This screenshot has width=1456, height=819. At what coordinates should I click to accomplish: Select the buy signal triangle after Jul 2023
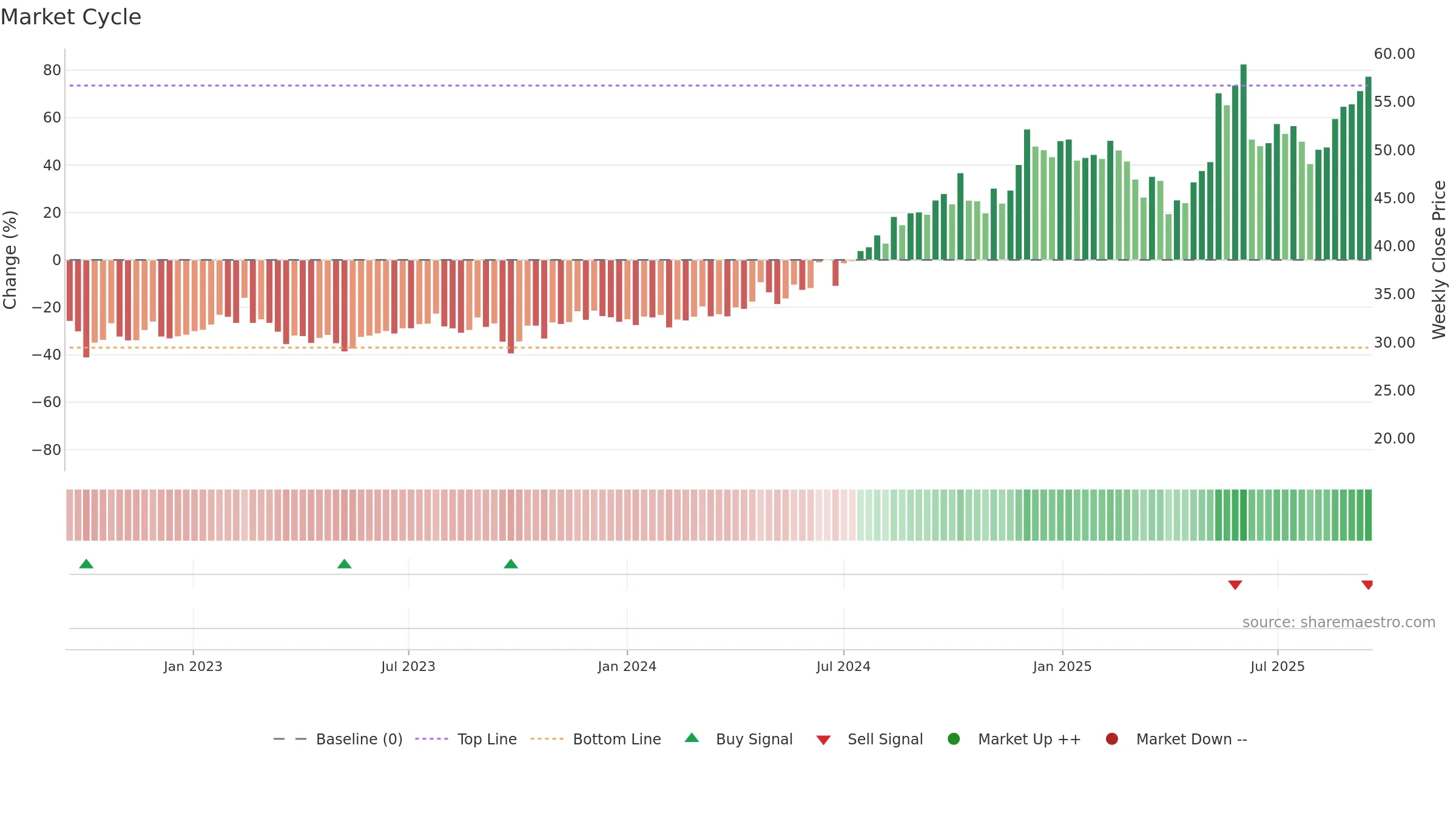pos(511,564)
